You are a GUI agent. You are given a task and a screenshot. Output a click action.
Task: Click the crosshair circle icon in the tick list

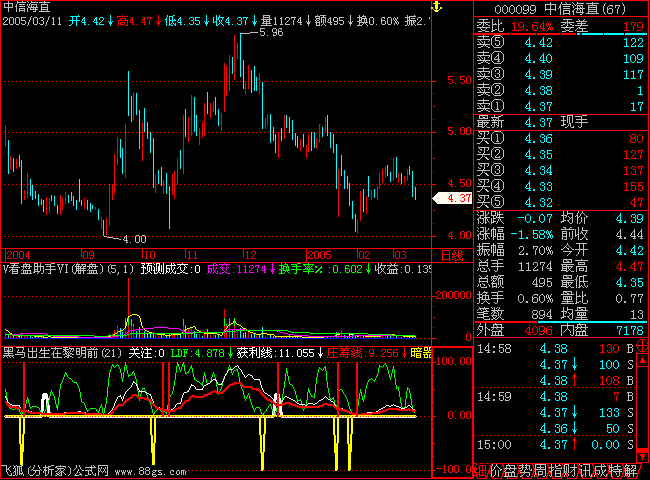642,345
